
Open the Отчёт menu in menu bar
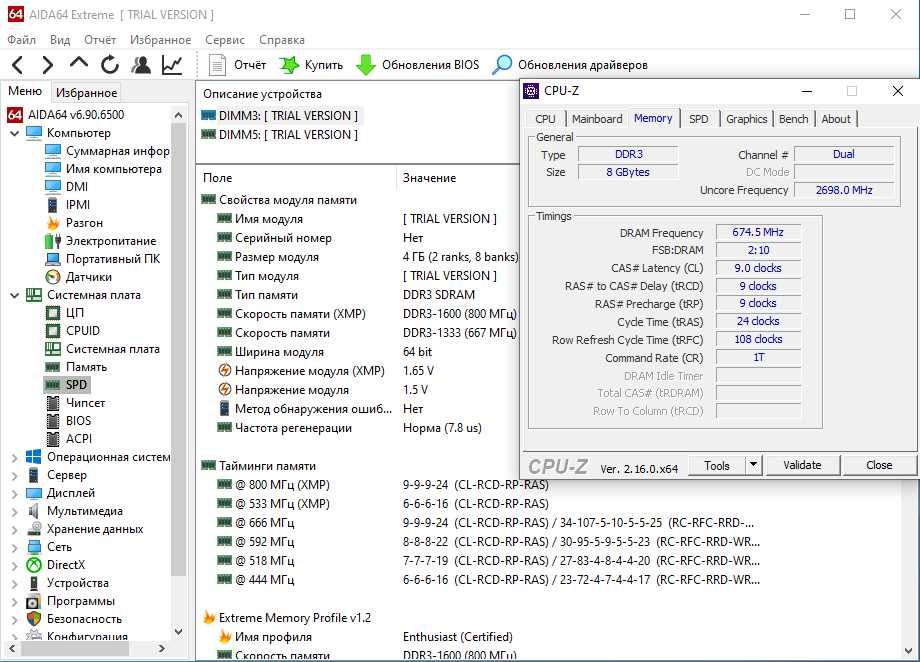coord(100,40)
